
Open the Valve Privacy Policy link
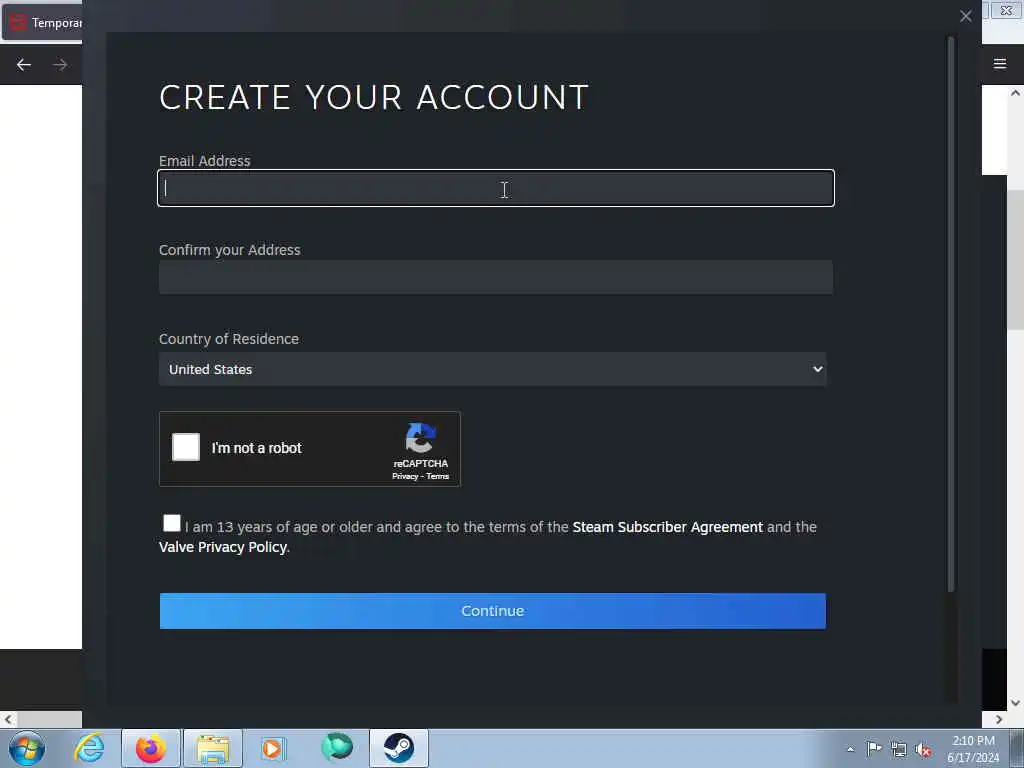pos(223,547)
